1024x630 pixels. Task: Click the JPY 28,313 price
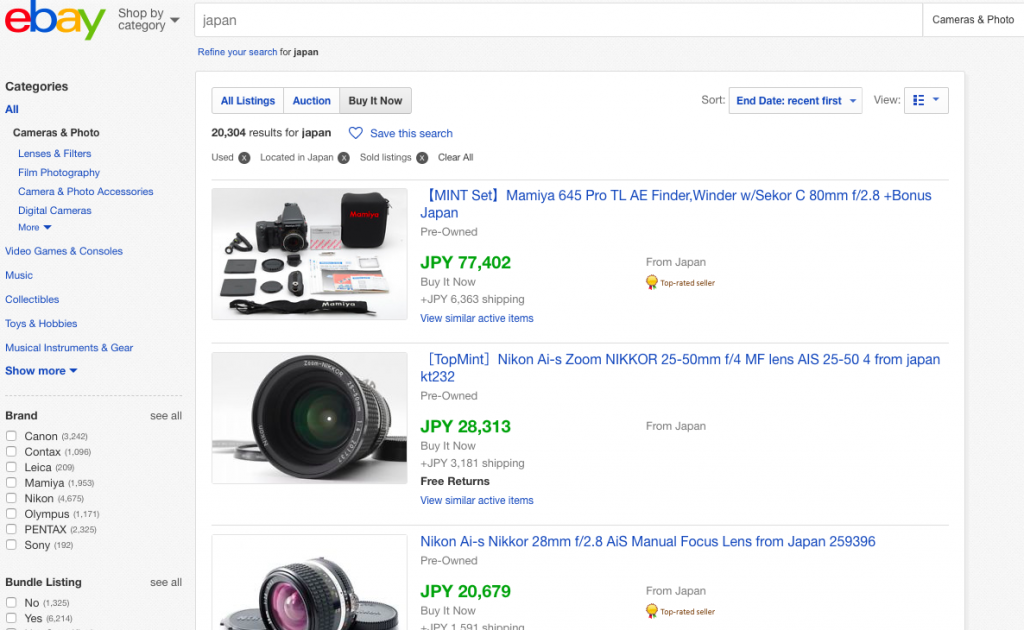(x=466, y=426)
